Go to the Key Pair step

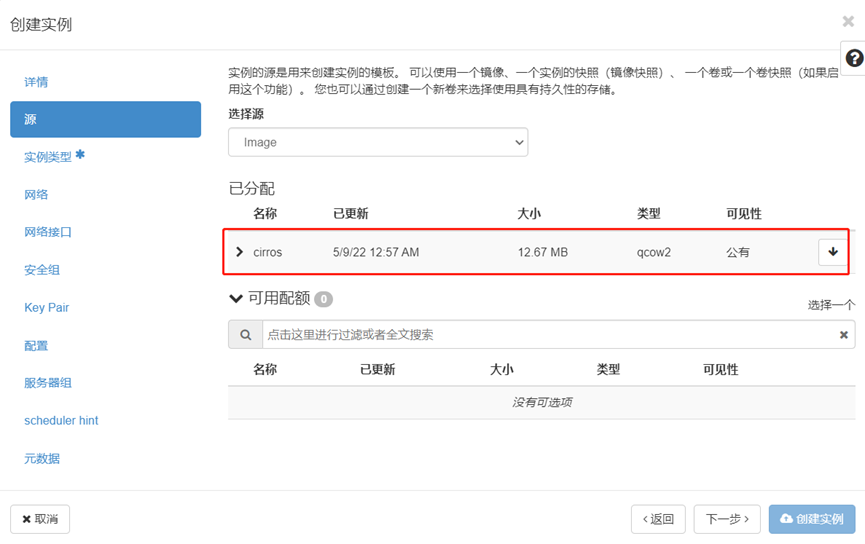pyautogui.click(x=46, y=307)
